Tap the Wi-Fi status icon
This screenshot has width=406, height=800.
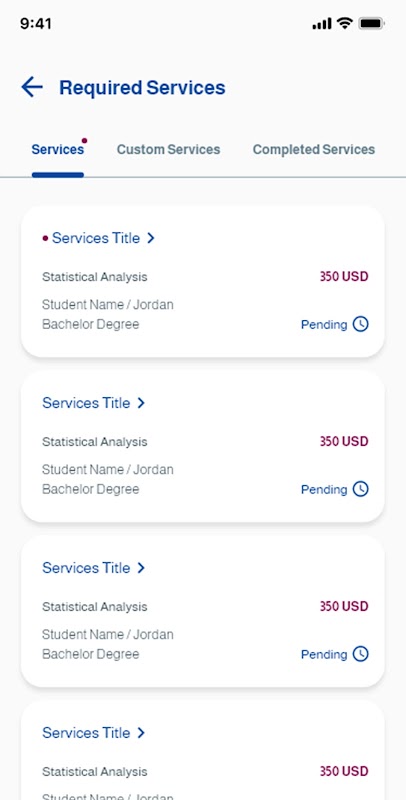345,23
